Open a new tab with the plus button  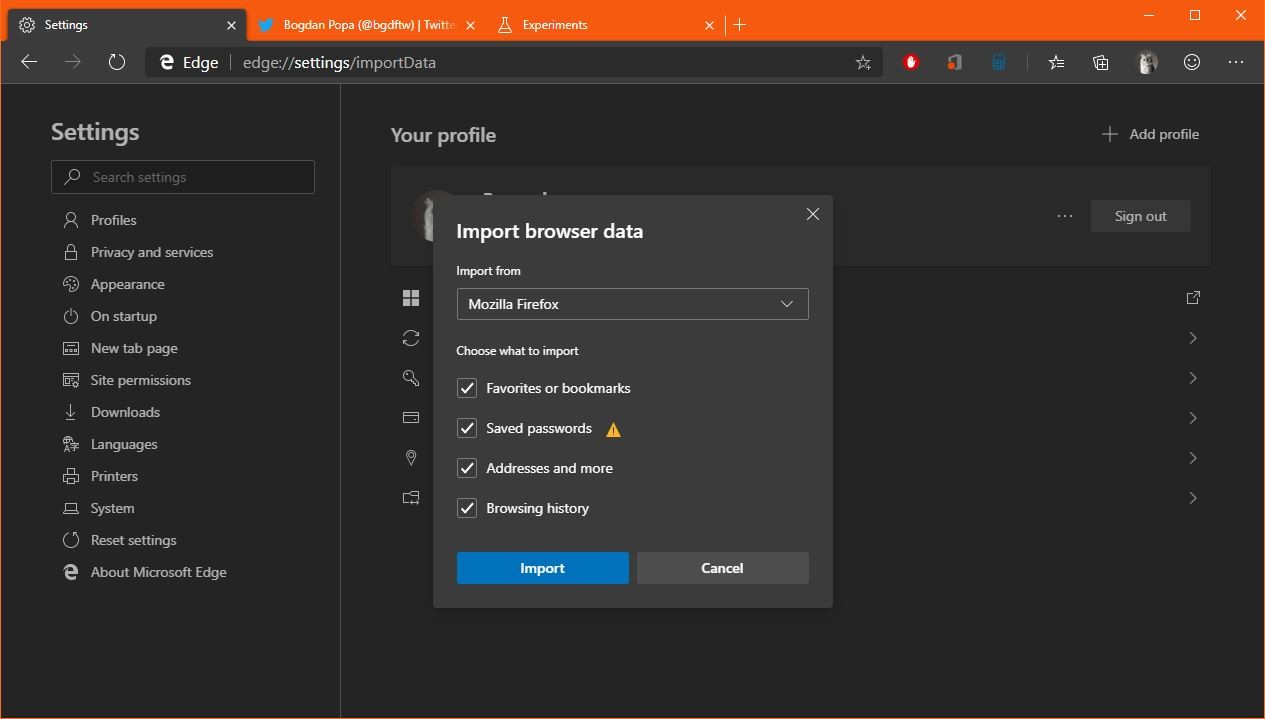[x=740, y=25]
